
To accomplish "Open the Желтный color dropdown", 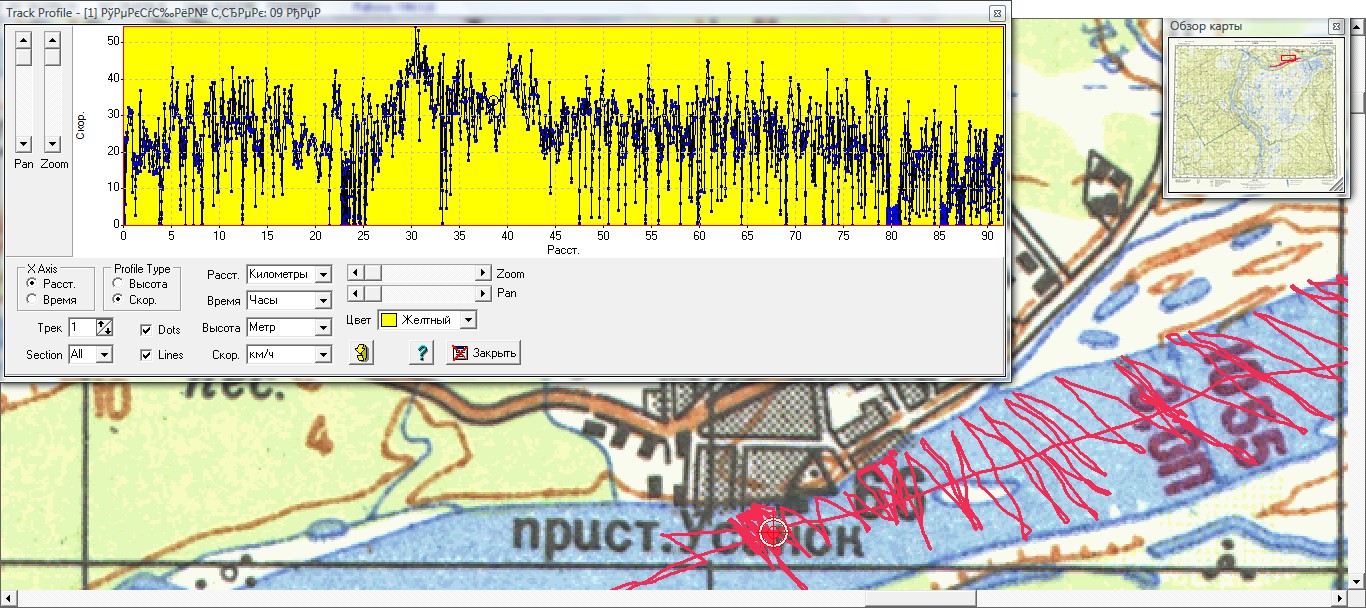I will pos(467,320).
